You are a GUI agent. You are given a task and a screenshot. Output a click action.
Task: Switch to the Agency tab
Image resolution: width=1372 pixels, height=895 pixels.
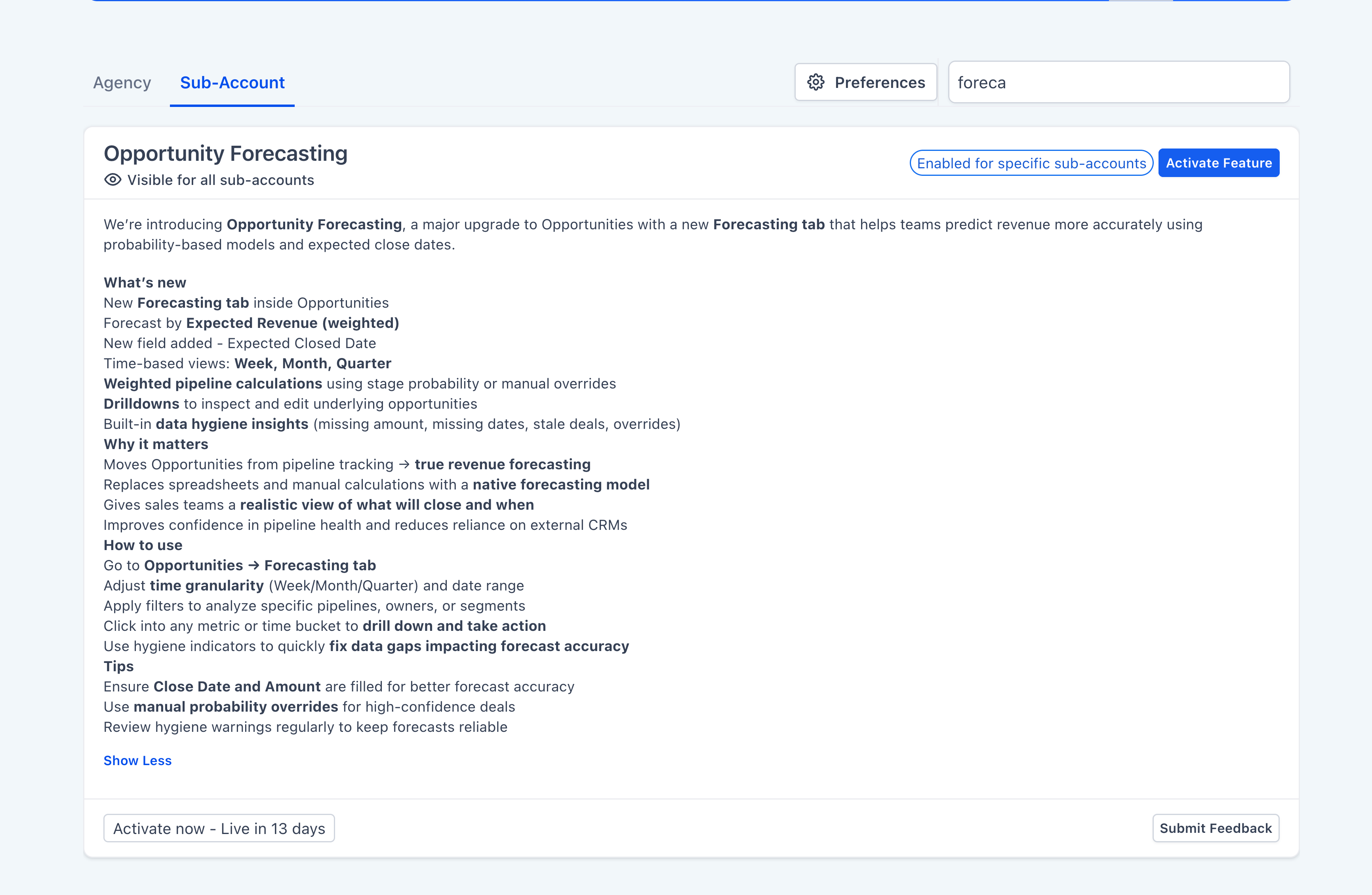tap(122, 82)
